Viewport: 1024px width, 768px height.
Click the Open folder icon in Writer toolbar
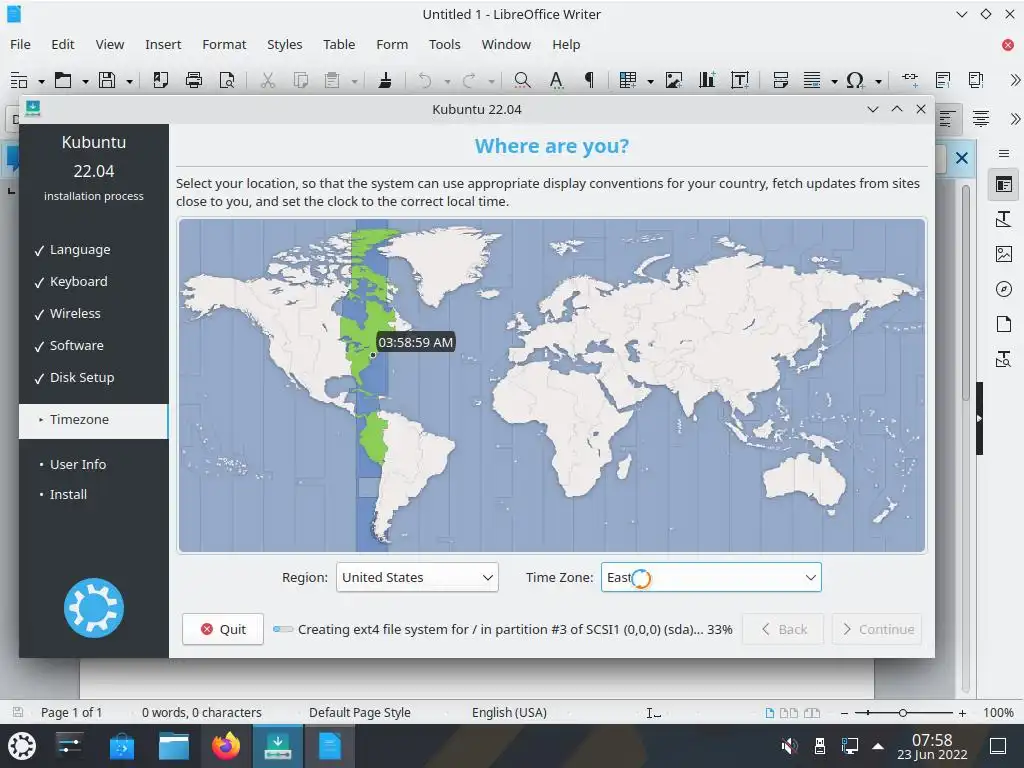click(63, 80)
